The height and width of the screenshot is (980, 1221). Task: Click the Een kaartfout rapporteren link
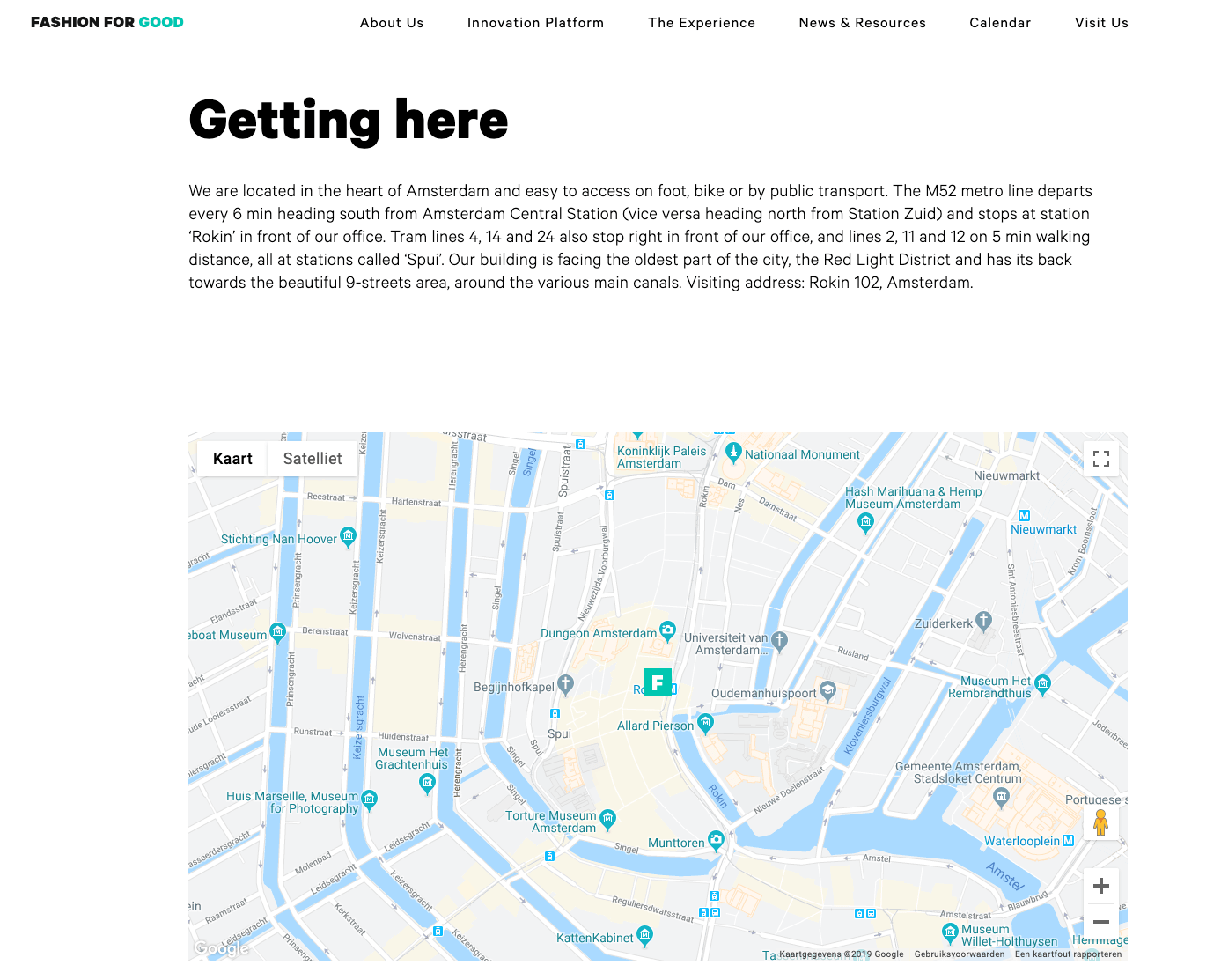click(x=1069, y=954)
